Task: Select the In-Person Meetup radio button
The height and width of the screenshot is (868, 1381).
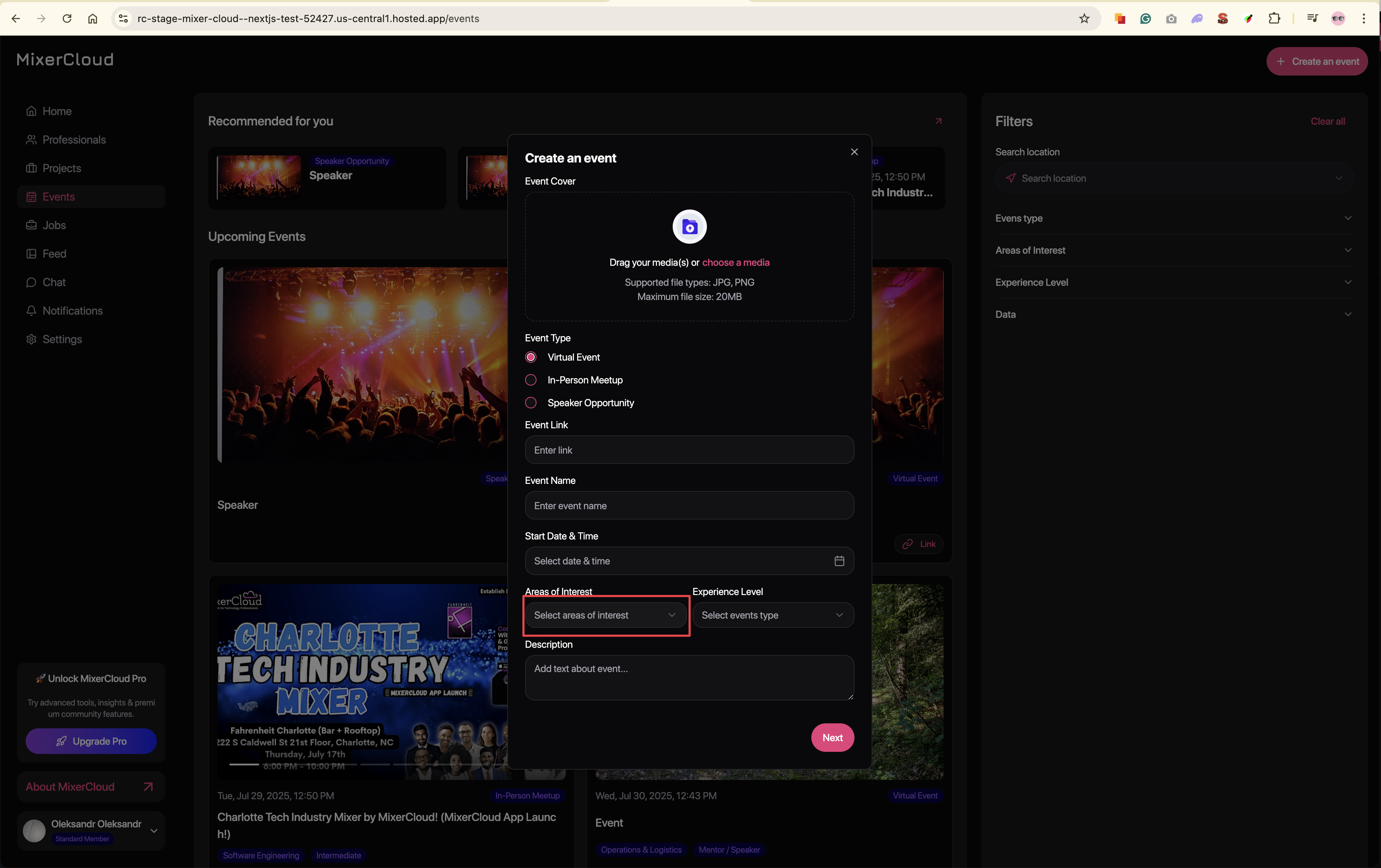Action: (530, 380)
